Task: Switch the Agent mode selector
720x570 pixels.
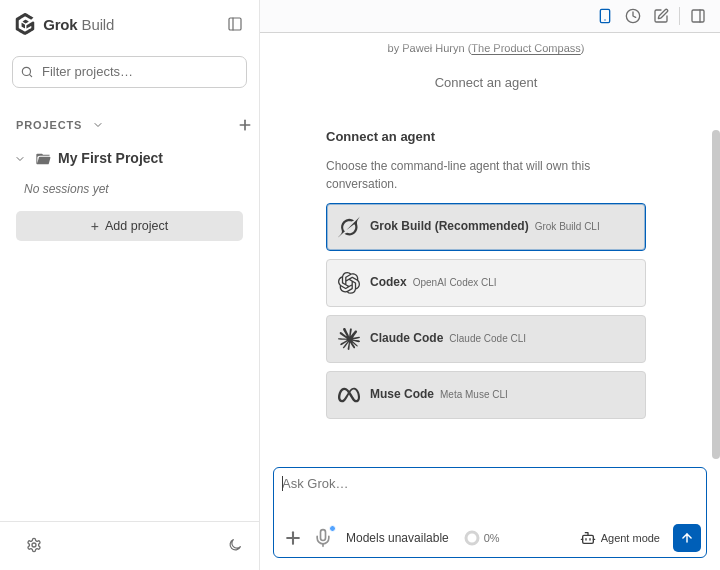Action: tap(620, 538)
